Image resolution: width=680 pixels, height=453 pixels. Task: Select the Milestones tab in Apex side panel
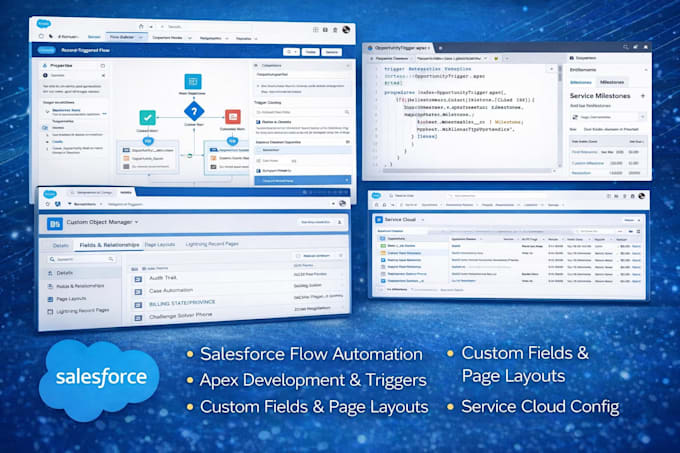pos(612,82)
